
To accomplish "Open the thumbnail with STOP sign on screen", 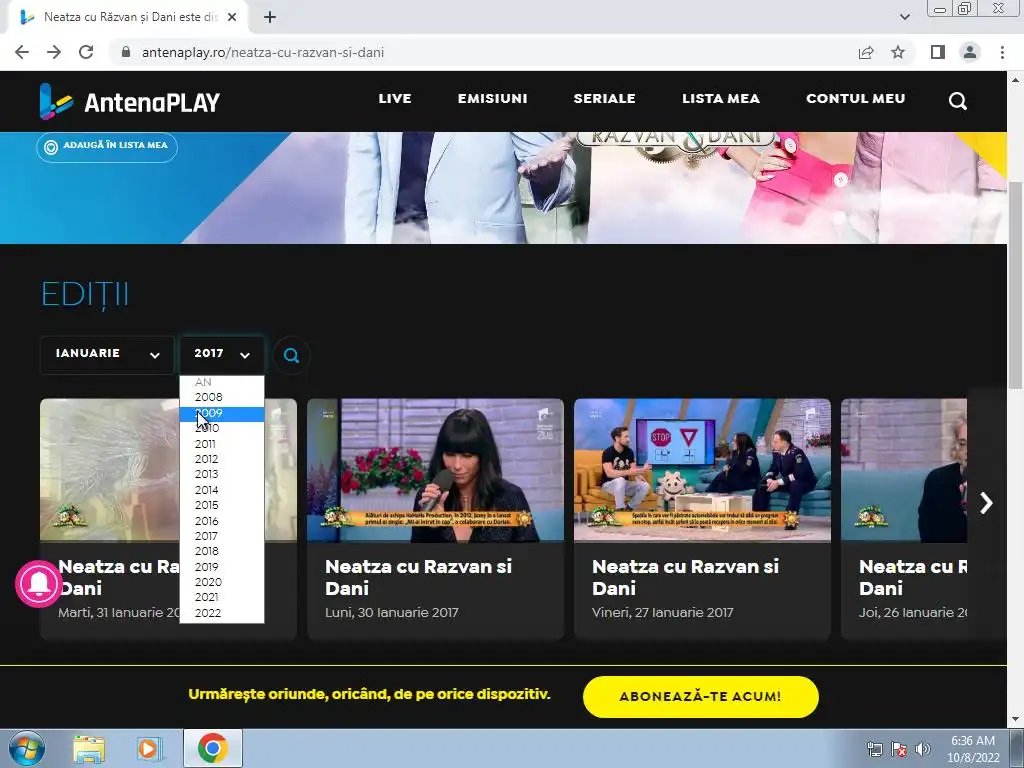I will coord(702,470).
